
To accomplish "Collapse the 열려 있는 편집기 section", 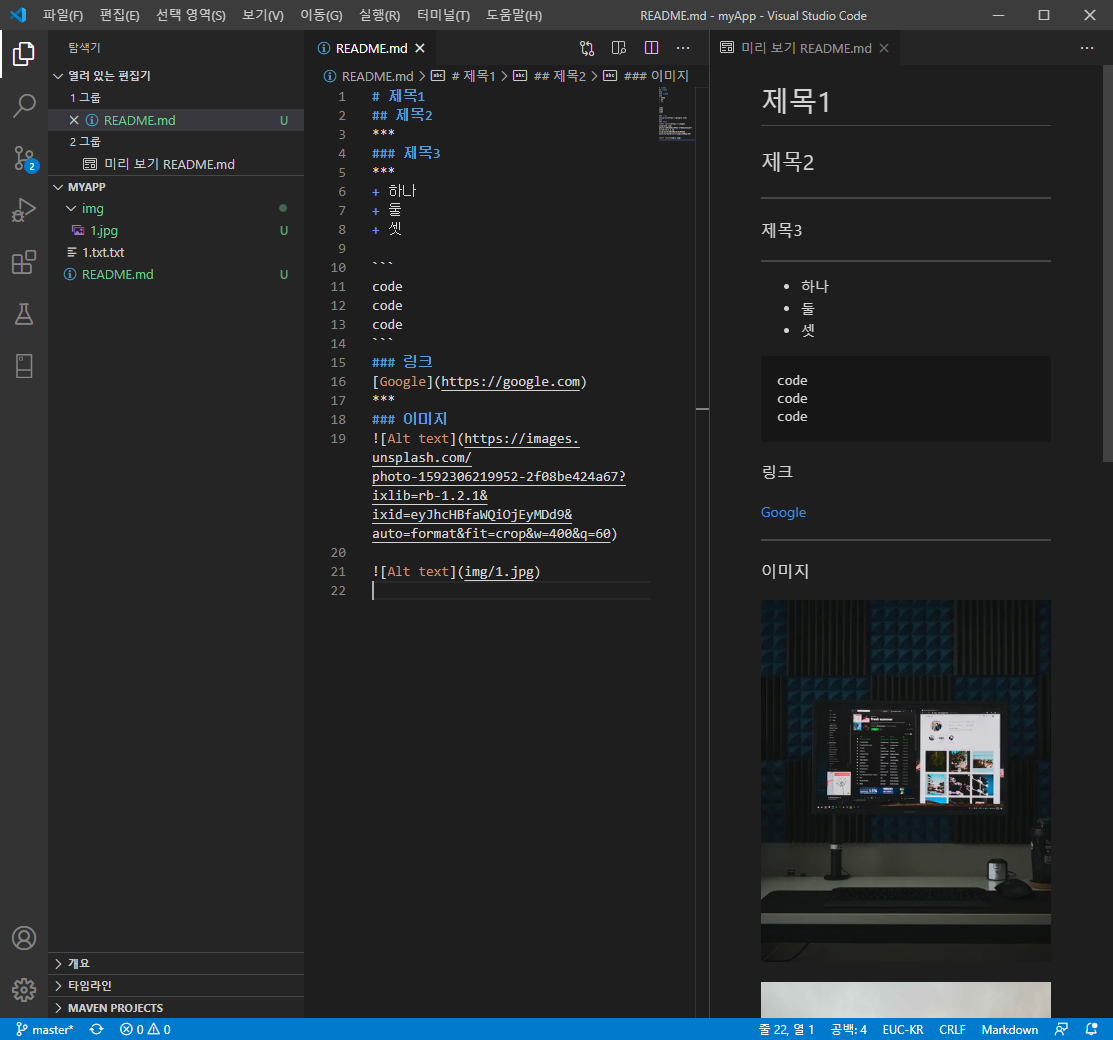I will [x=176, y=76].
